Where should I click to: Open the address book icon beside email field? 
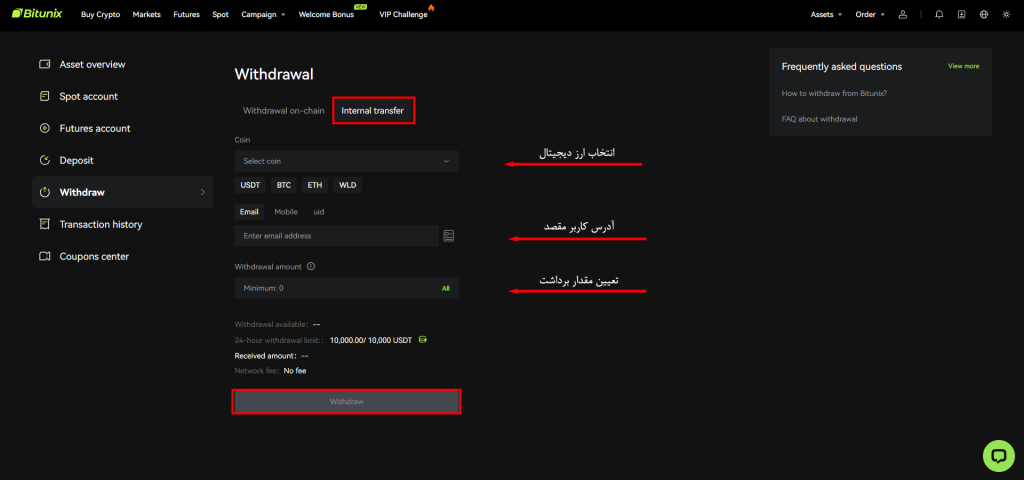tap(449, 236)
